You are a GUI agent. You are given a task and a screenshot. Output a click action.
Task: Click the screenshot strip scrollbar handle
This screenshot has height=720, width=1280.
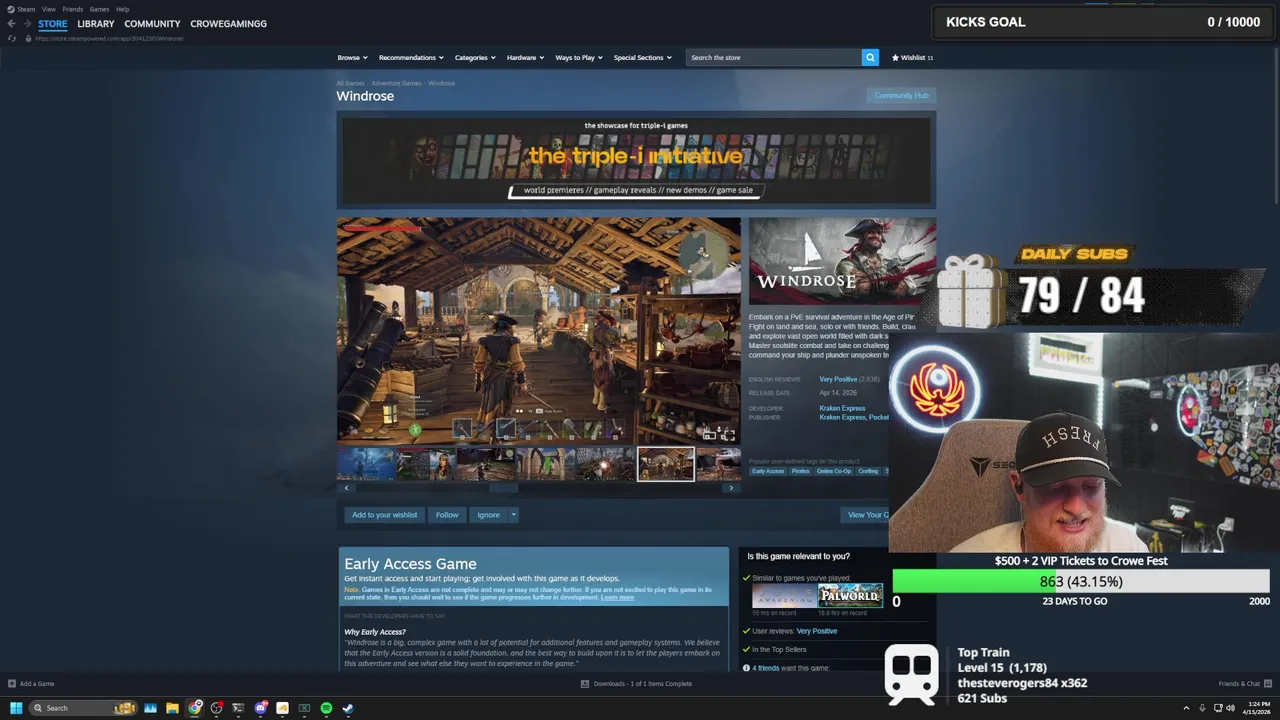click(x=503, y=488)
